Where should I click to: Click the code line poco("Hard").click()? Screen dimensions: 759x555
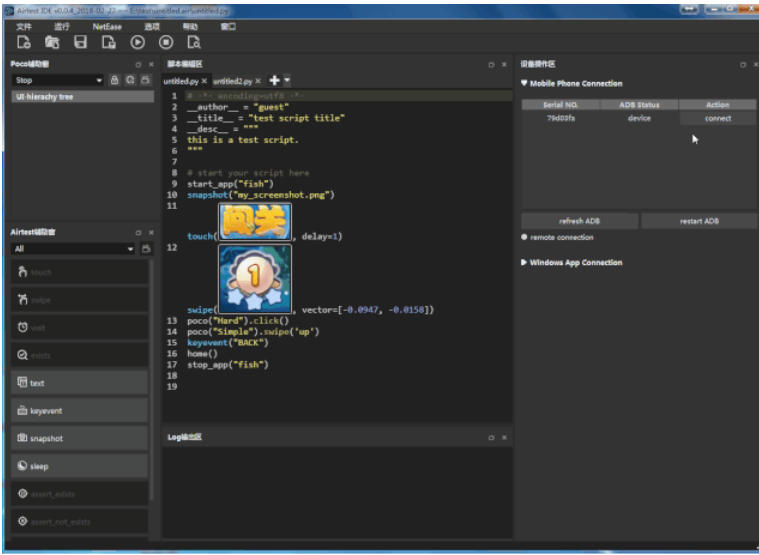(x=238, y=321)
